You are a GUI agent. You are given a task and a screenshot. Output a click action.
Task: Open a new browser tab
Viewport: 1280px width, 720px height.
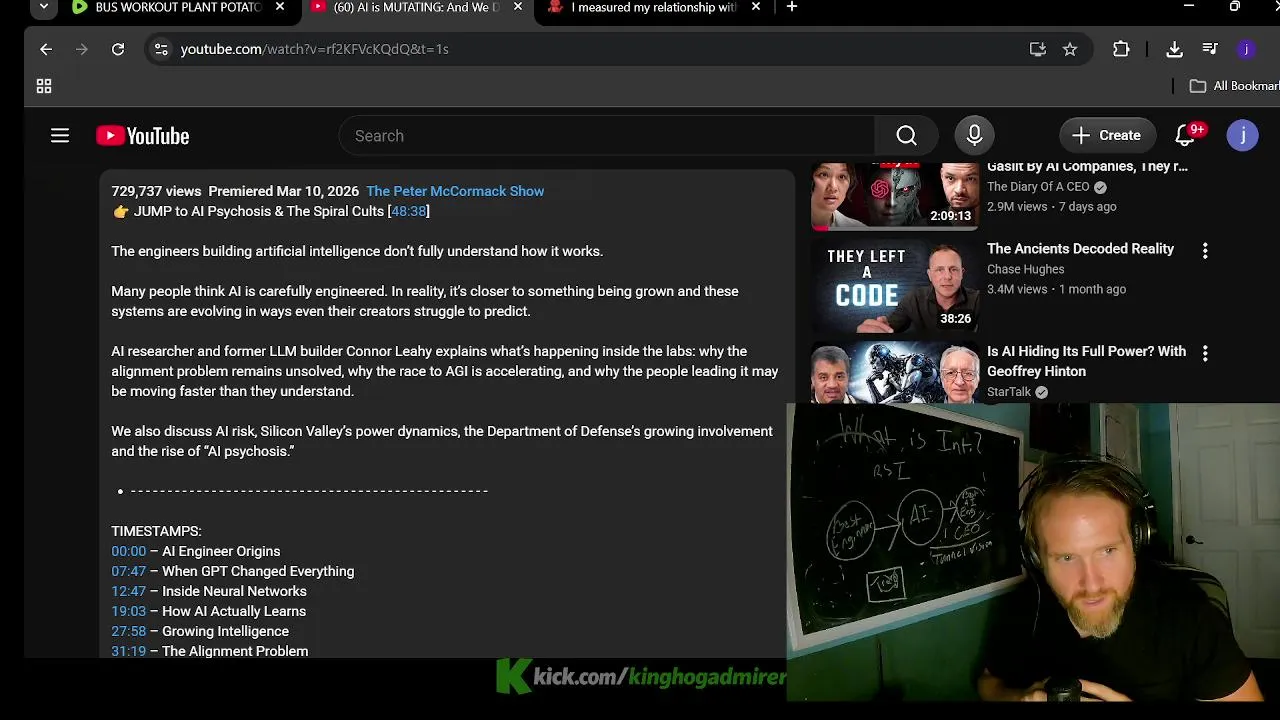click(792, 7)
